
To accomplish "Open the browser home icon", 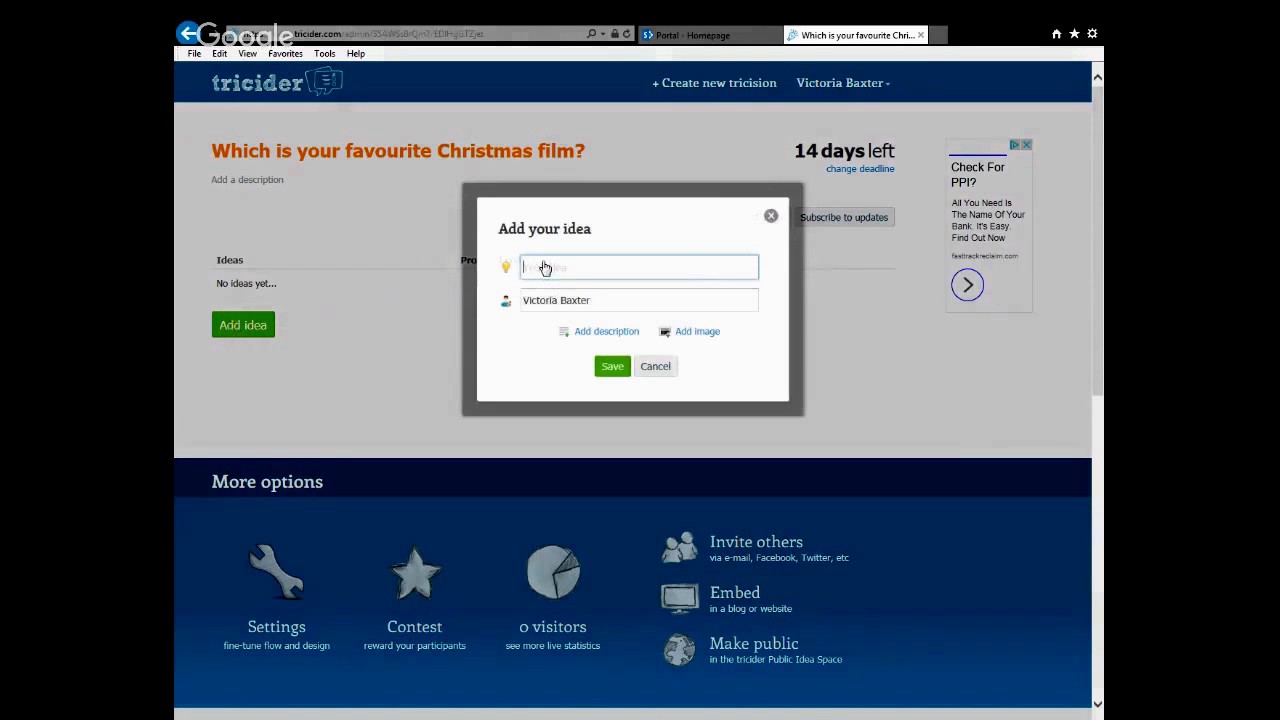I will [1056, 34].
